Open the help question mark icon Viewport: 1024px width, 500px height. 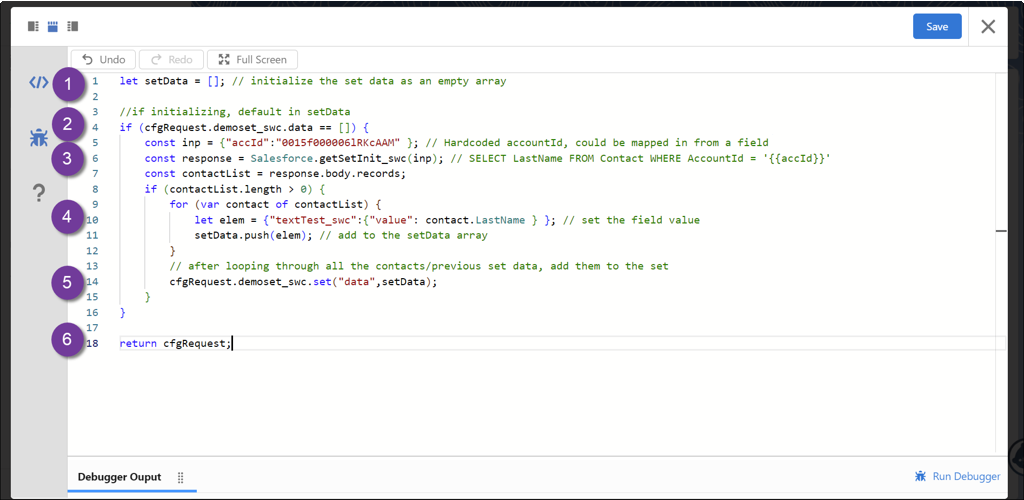click(x=39, y=193)
